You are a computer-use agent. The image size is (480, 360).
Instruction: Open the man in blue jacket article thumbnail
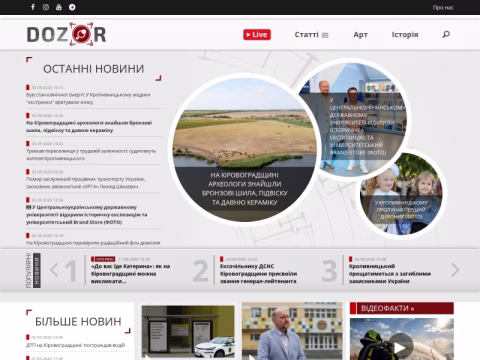292,331
